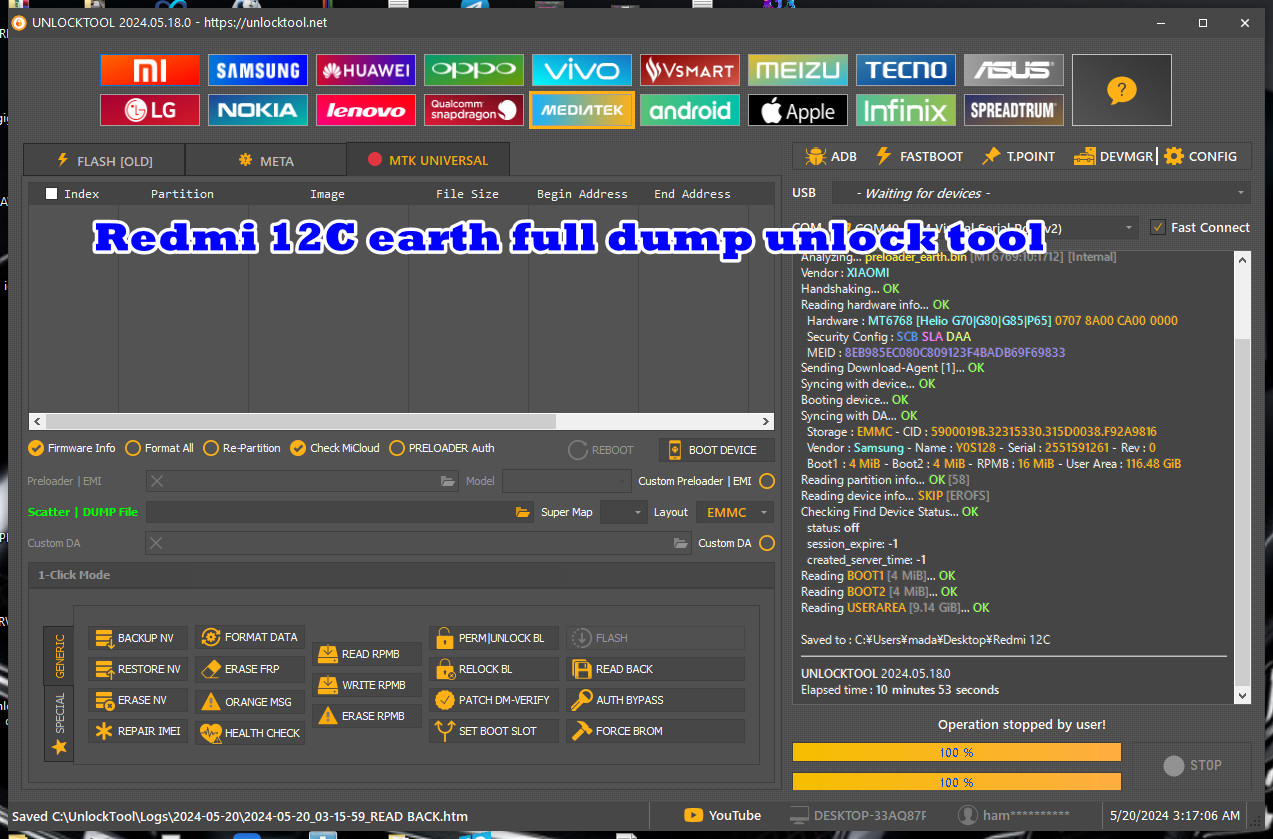Viewport: 1273px width, 839px height.
Task: Select the ASUS brand logo
Action: pos(1014,70)
